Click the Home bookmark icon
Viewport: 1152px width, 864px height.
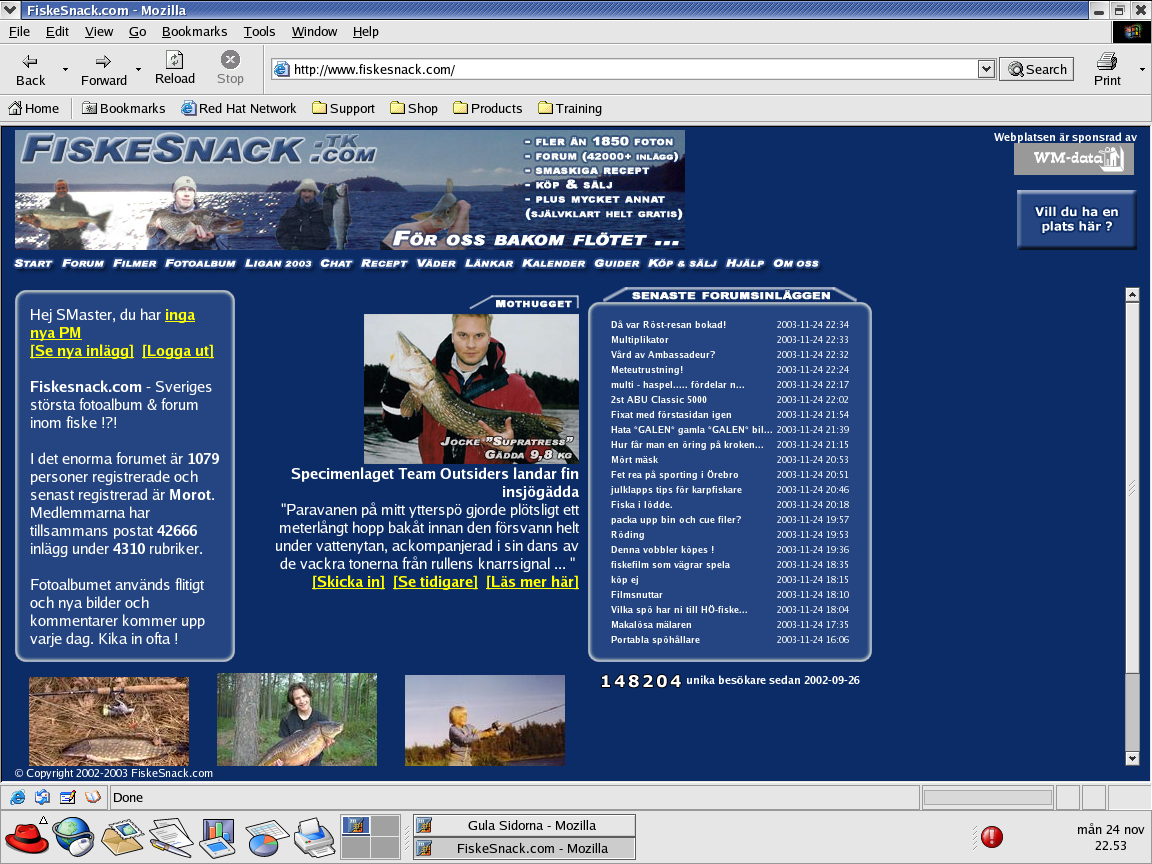15,108
